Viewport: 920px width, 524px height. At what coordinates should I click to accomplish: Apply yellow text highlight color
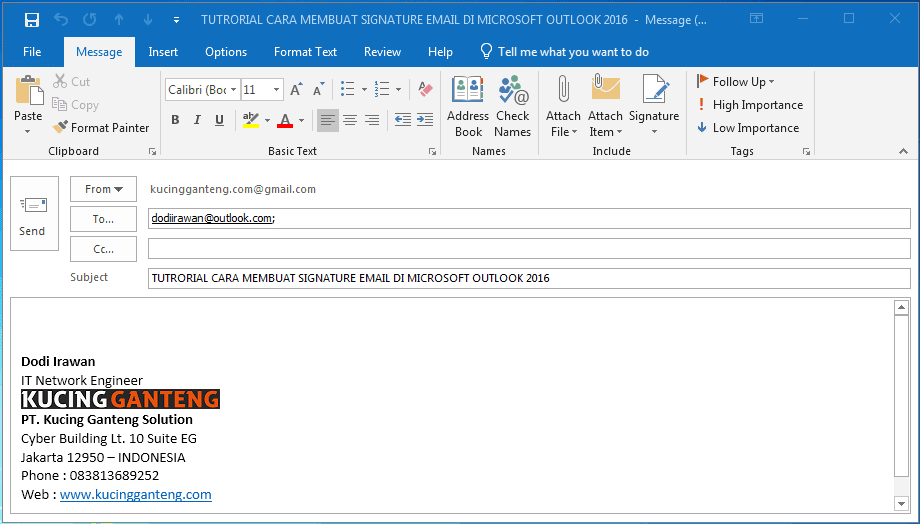(x=251, y=120)
